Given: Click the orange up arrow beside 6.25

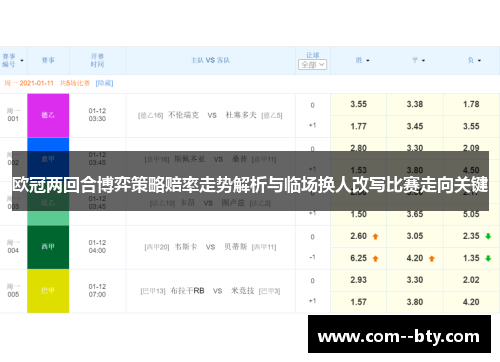Looking at the screenshot, I should click(x=375, y=258).
